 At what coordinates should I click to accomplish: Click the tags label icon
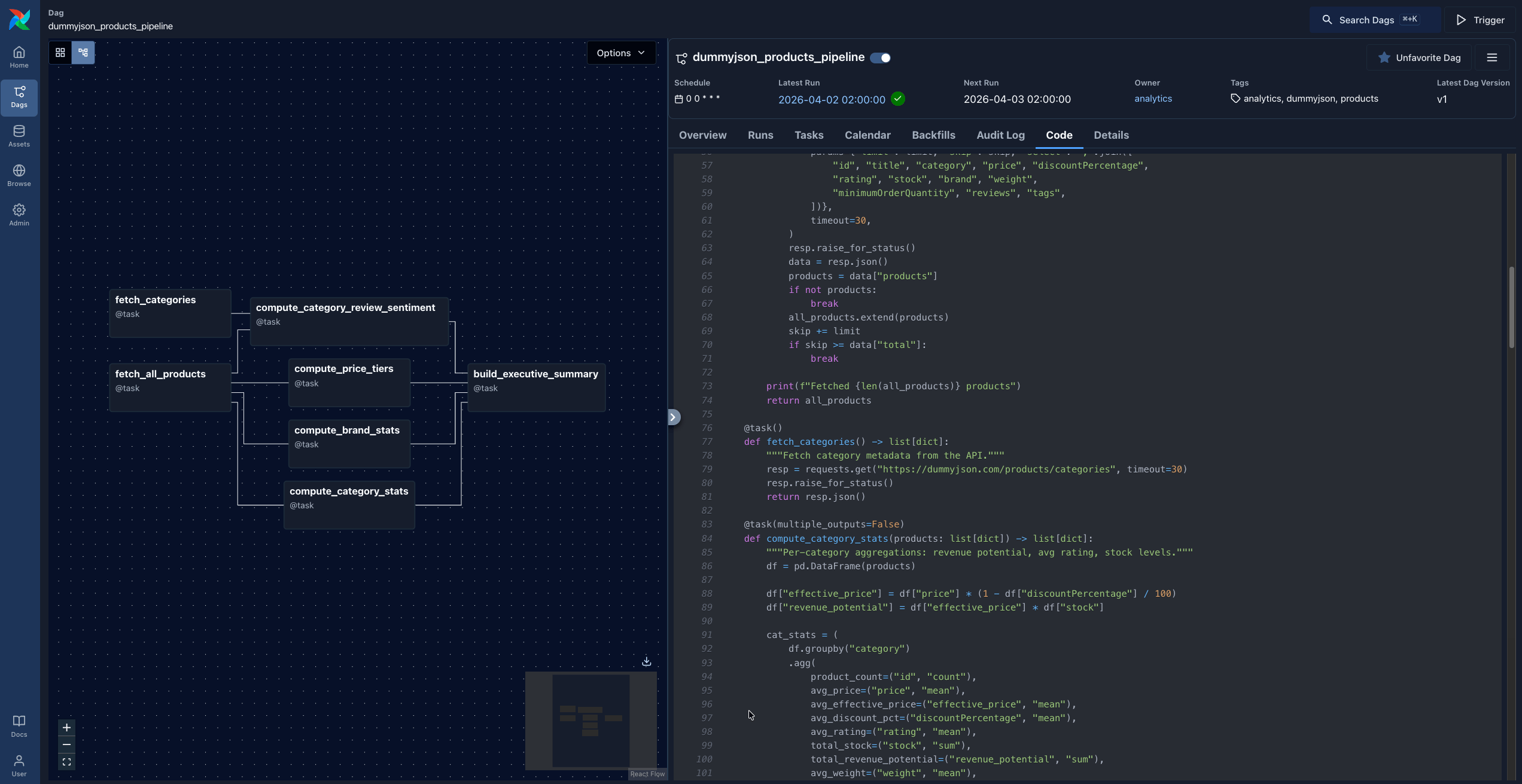point(1235,99)
